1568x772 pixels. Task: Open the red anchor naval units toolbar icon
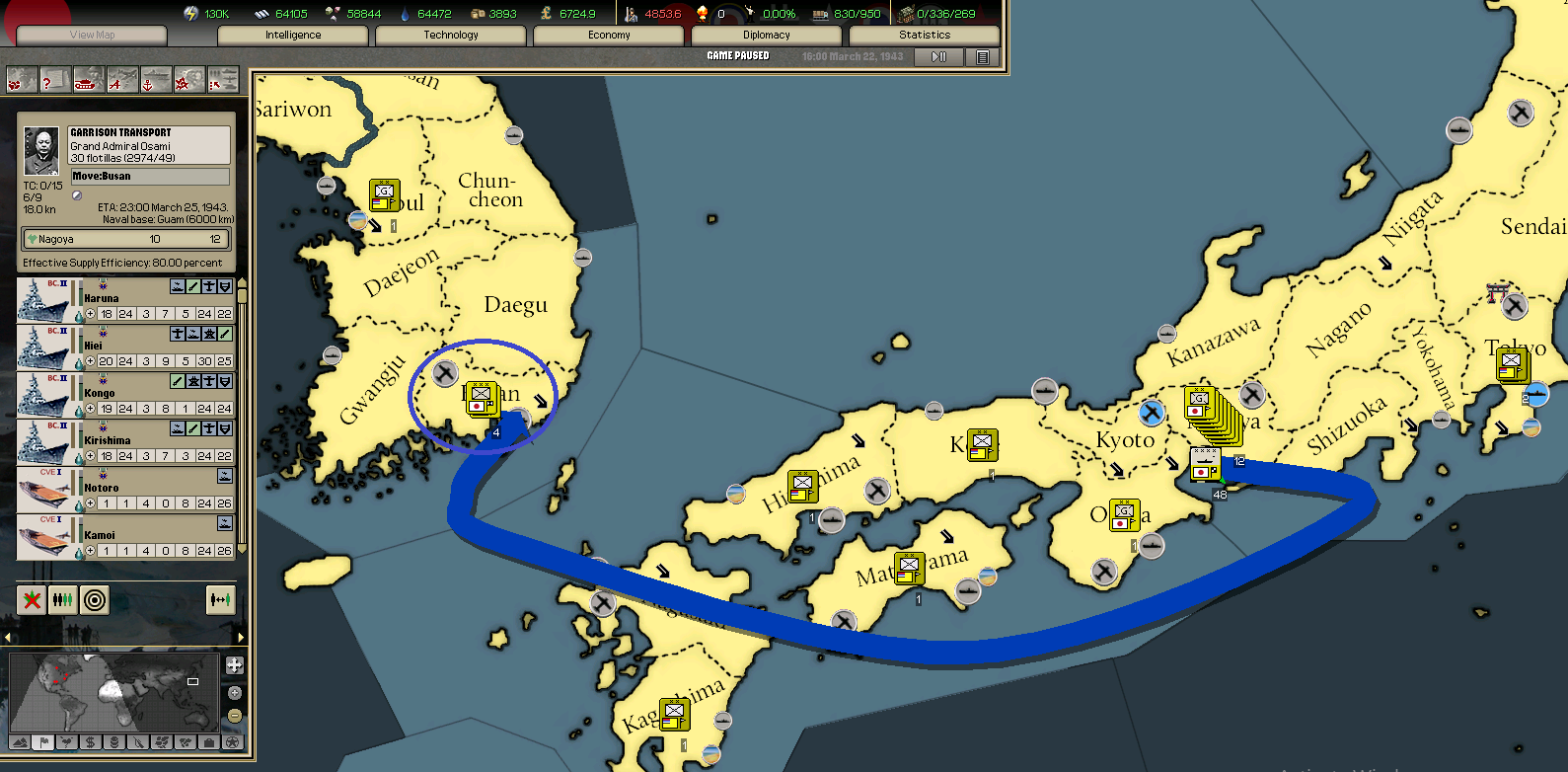click(x=156, y=80)
